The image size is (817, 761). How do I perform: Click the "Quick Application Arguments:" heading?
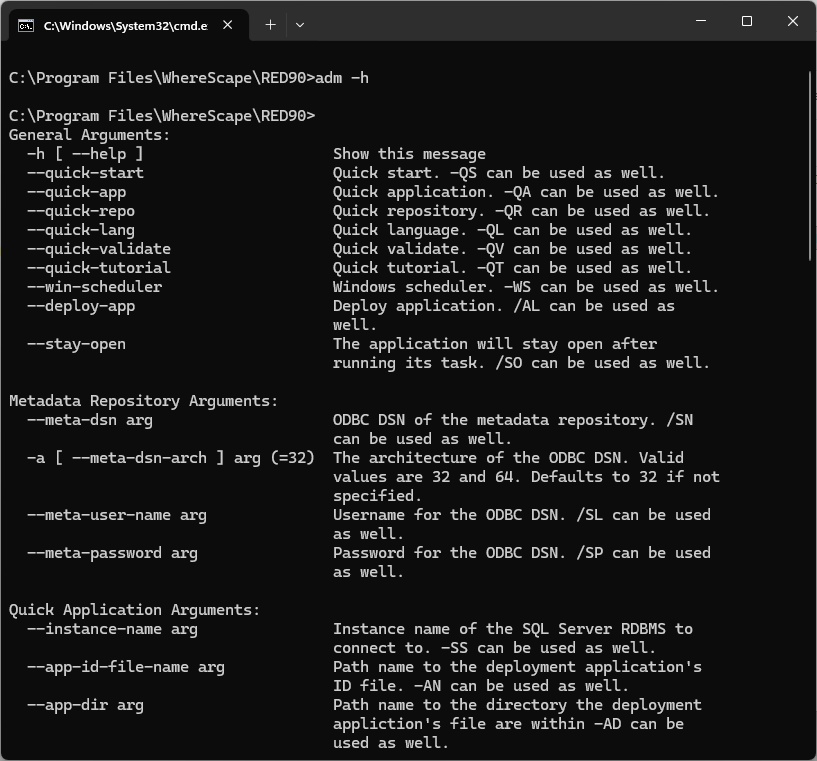(134, 610)
